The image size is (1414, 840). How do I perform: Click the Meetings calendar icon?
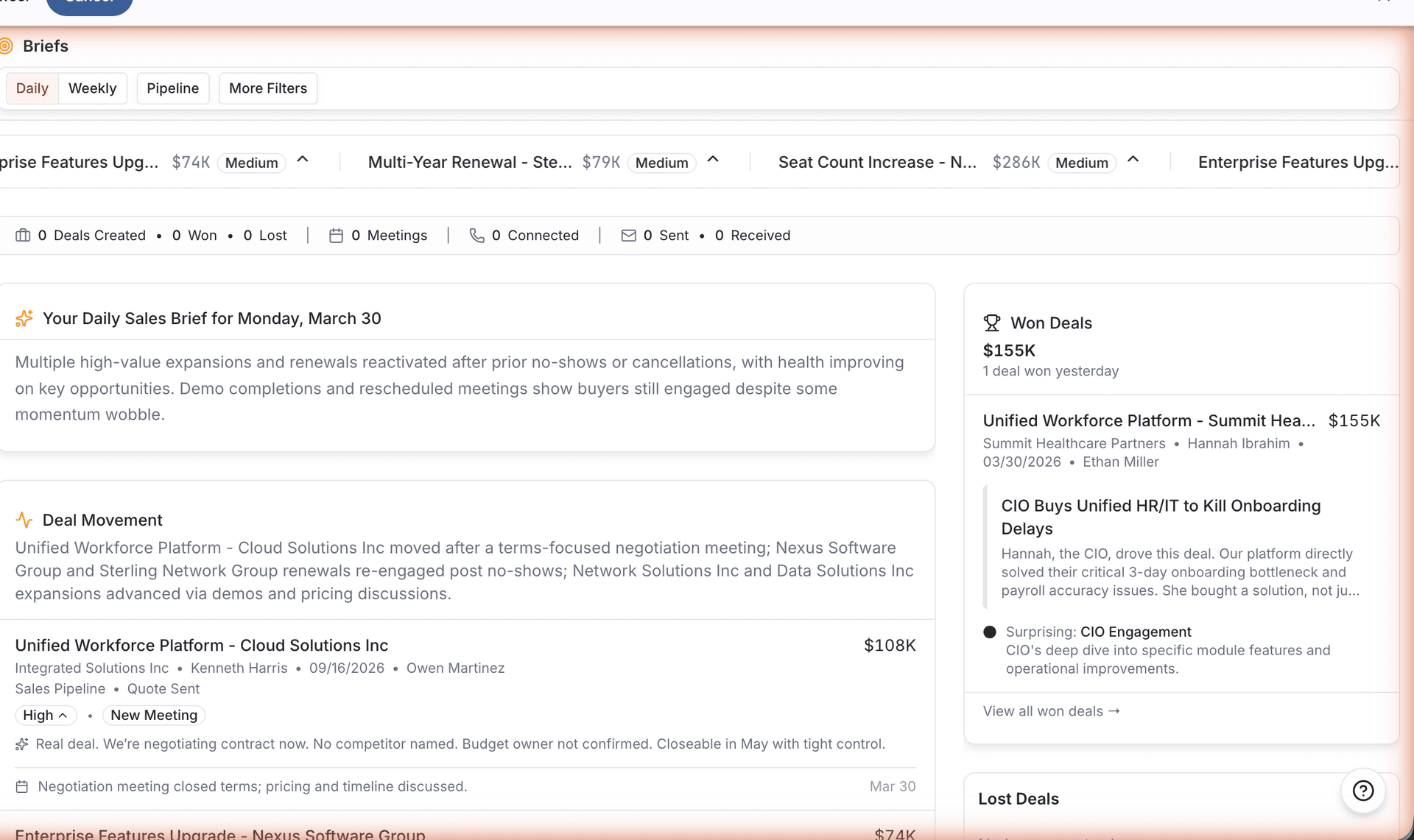click(336, 236)
